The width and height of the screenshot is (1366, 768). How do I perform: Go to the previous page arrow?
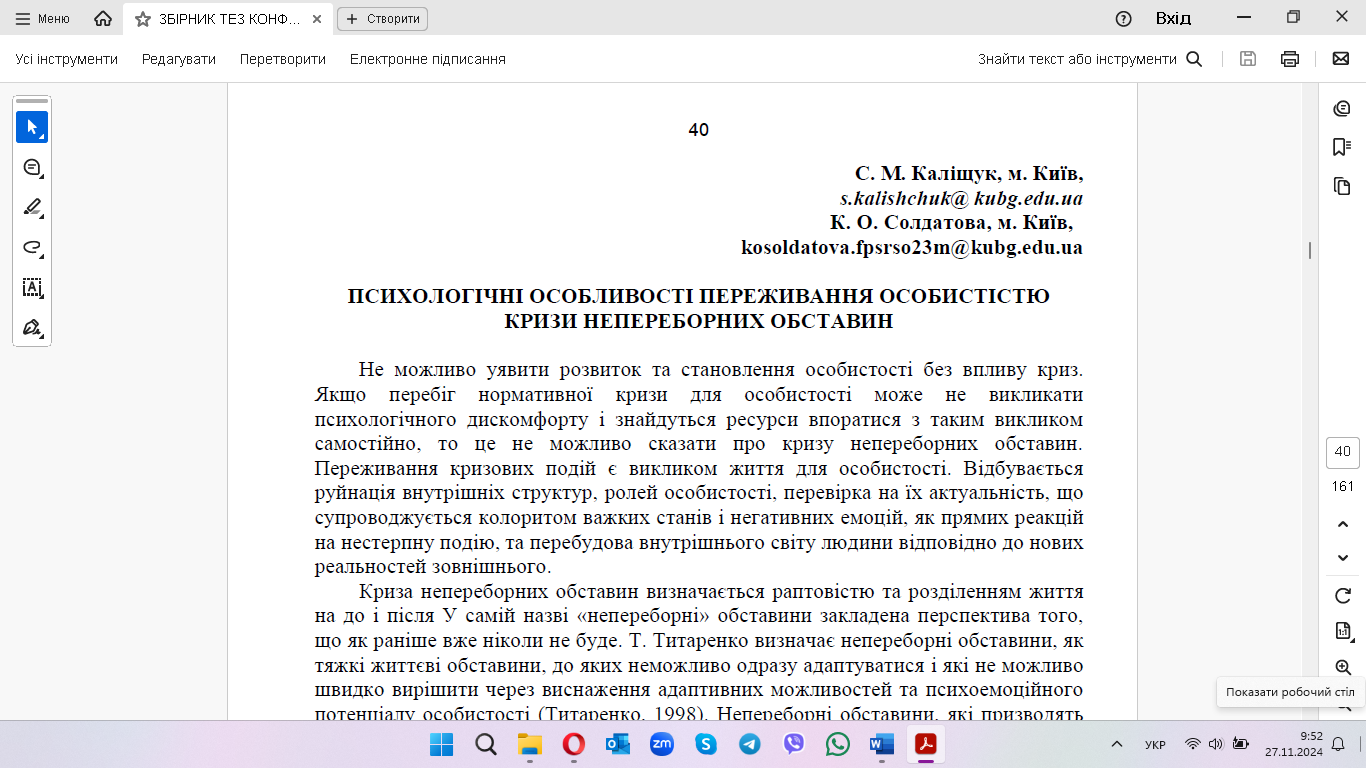pyautogui.click(x=1342, y=524)
